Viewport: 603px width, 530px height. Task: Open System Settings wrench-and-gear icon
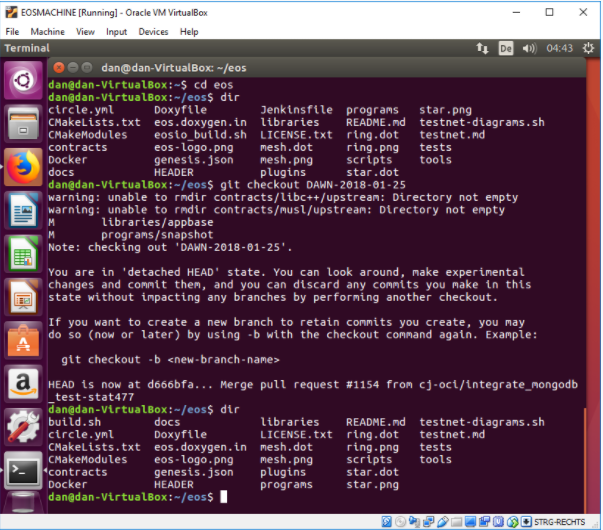23,427
